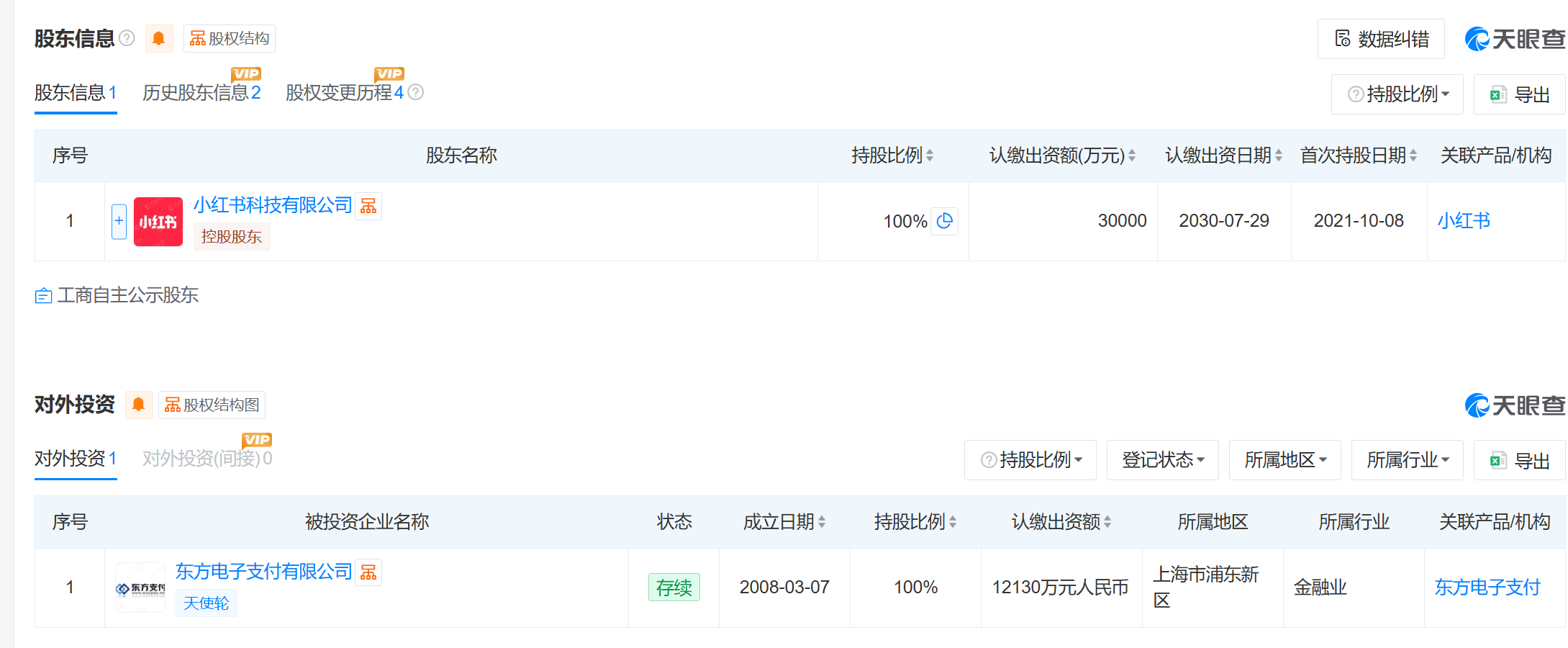The width and height of the screenshot is (1568, 648).
Task: Click the 小红书 red logo thumbnail
Action: pos(158,222)
